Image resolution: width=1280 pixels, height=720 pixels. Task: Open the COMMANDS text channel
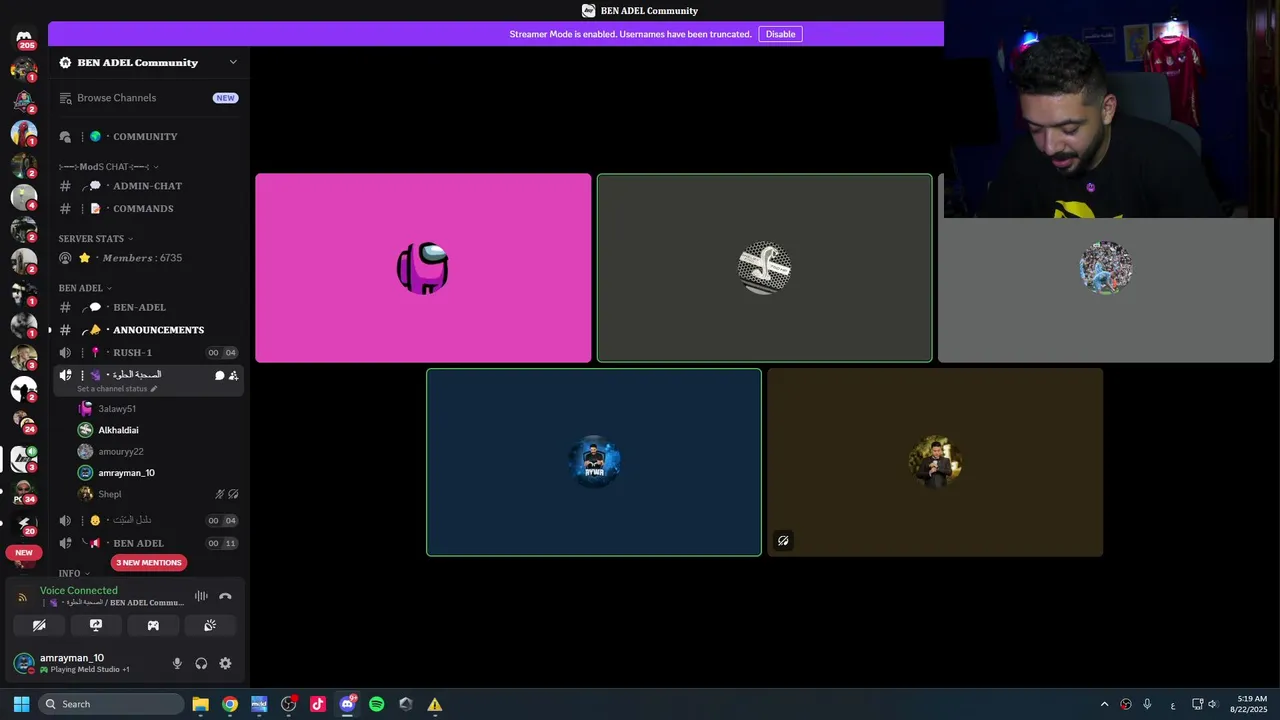click(148, 209)
